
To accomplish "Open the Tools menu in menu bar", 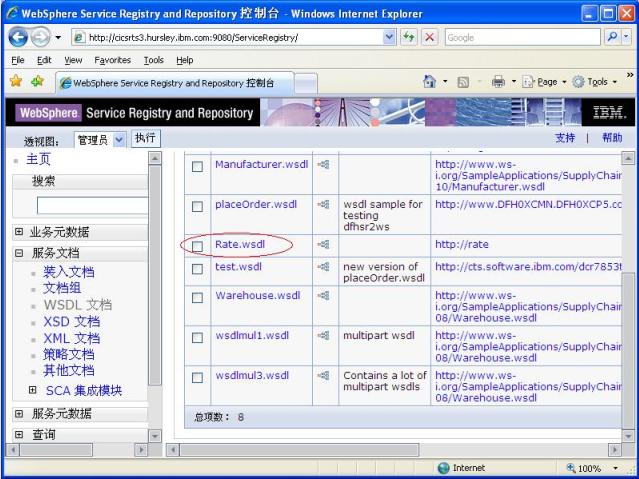I will pyautogui.click(x=154, y=60).
